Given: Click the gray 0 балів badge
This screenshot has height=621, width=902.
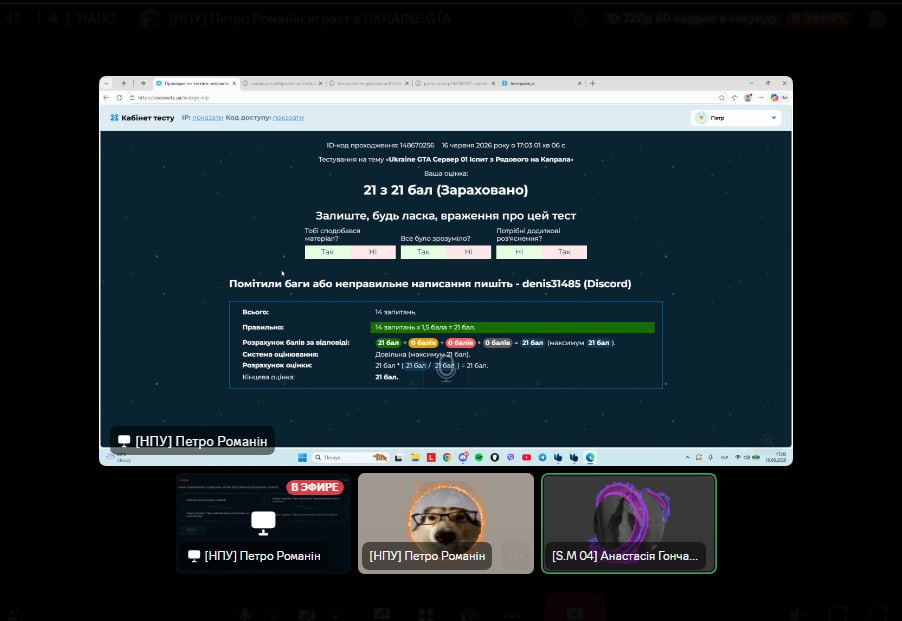Looking at the screenshot, I should tap(497, 343).
